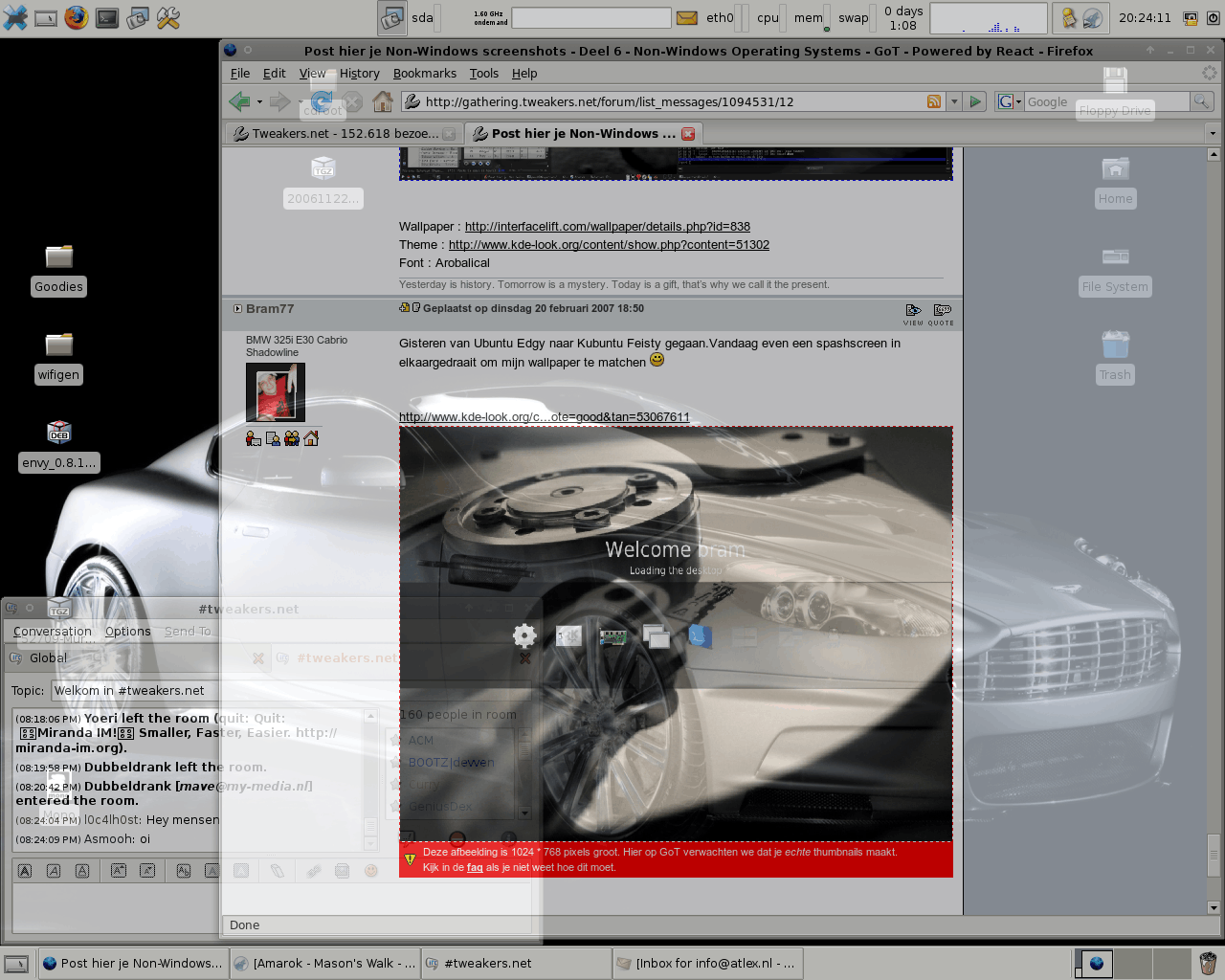1225x980 pixels.
Task: Open the File menu in Firefox
Action: (240, 73)
